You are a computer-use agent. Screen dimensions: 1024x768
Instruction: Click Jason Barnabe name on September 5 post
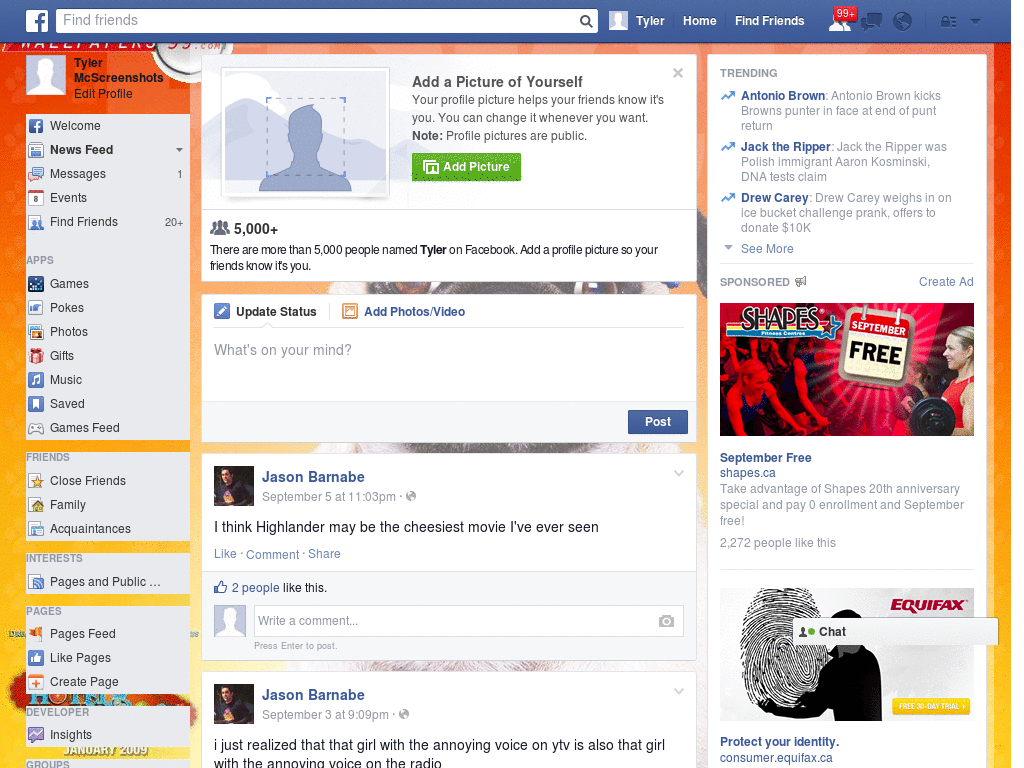pyautogui.click(x=313, y=477)
